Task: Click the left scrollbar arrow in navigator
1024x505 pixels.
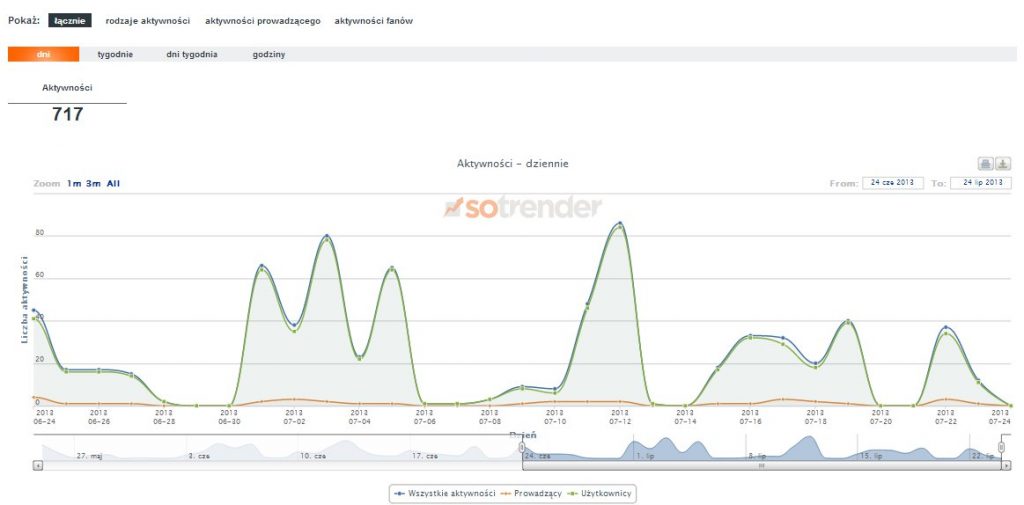Action: click(x=38, y=465)
